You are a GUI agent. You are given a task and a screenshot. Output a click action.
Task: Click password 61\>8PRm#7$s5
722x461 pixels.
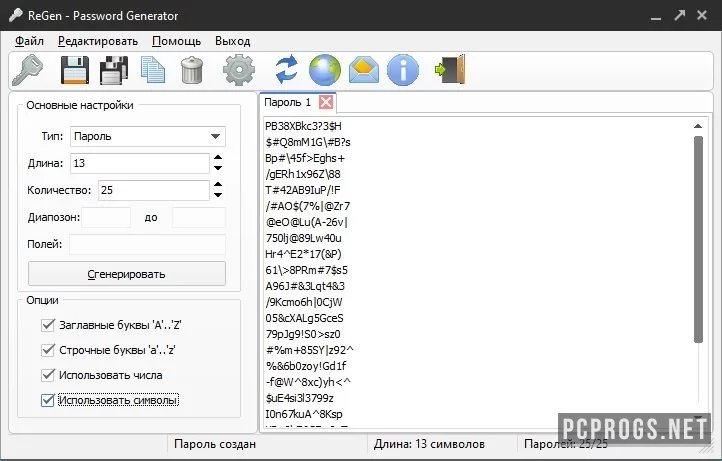(x=307, y=270)
